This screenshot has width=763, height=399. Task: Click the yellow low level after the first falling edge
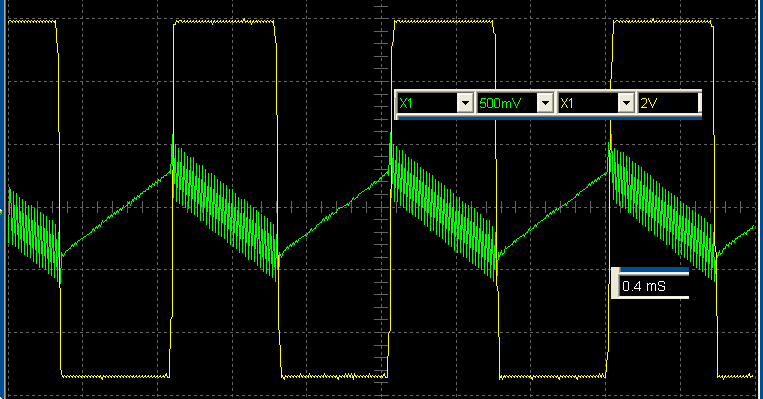[x=115, y=376]
